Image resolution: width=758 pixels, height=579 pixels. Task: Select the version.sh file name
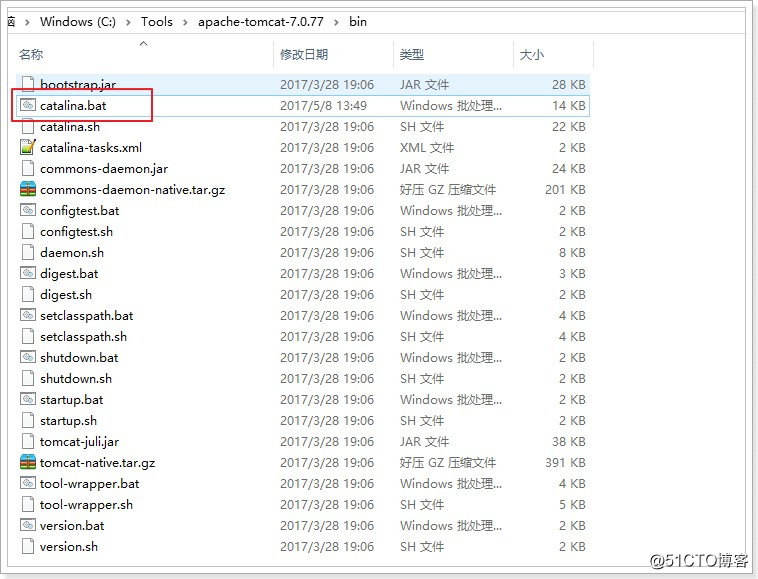pos(69,547)
